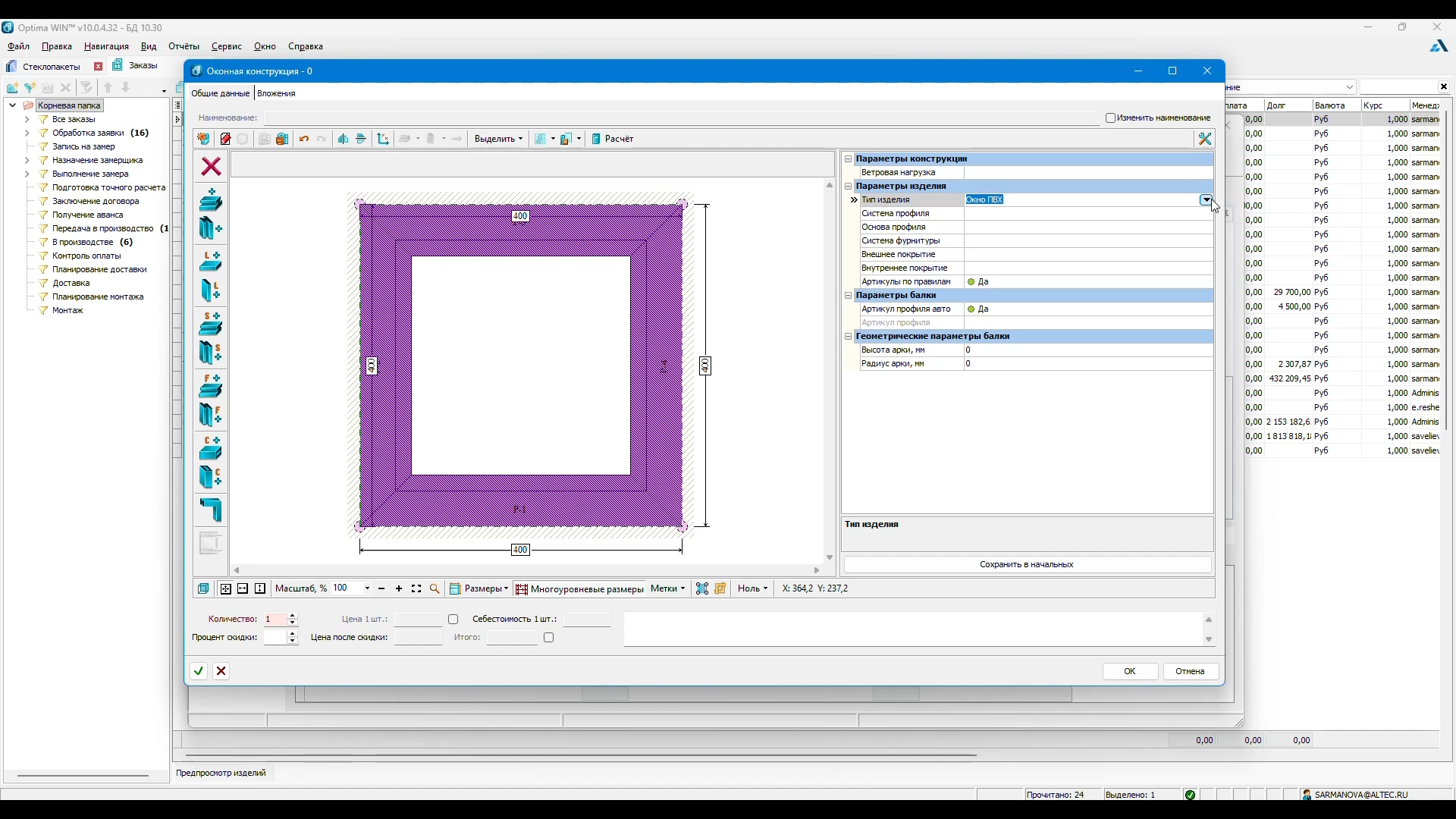Image resolution: width=1456 pixels, height=819 pixels.
Task: Click the 'Отмена' button
Action: point(1191,672)
